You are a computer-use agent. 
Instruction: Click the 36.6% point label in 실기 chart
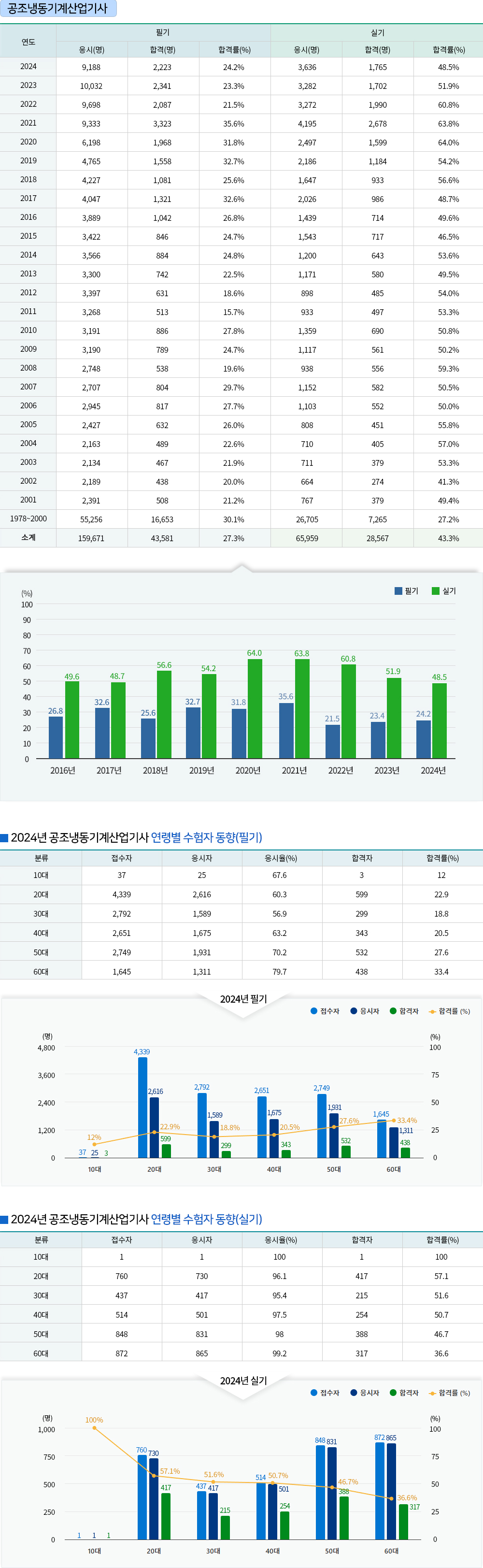(407, 1497)
